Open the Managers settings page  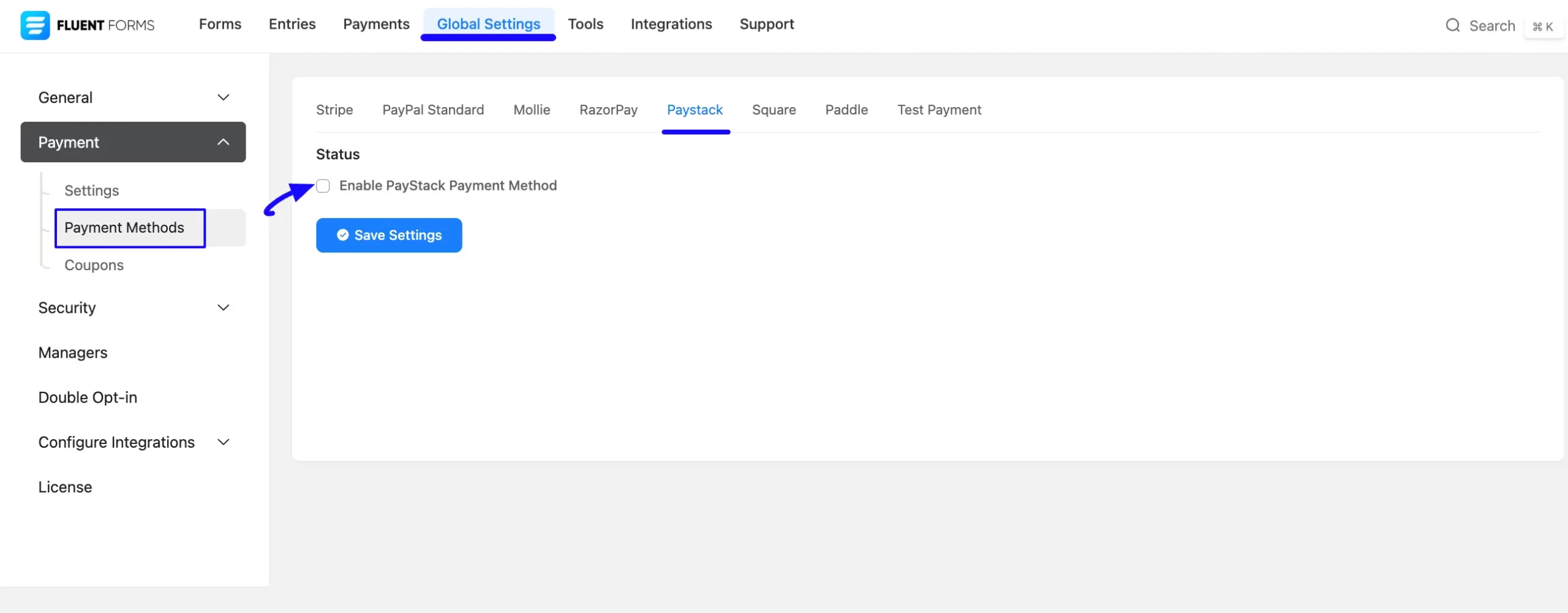tap(72, 353)
